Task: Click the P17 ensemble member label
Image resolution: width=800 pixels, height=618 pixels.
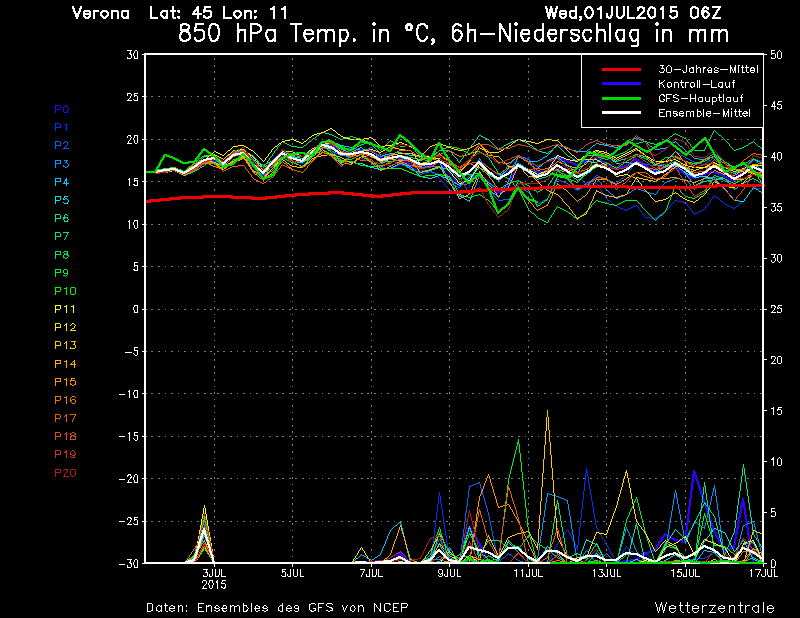Action: tap(64, 418)
